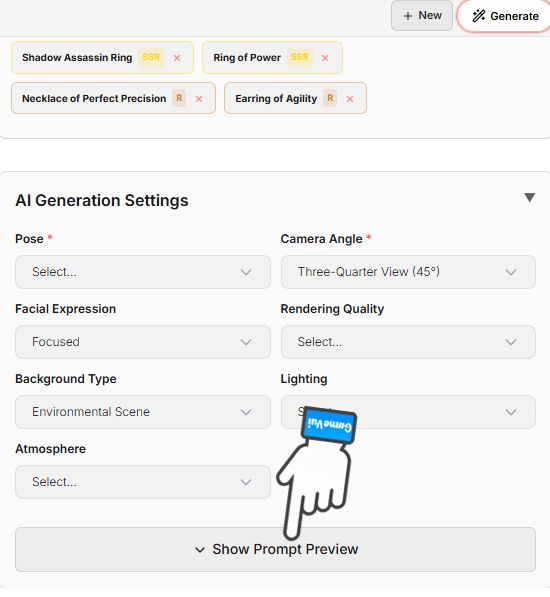Click the SSR badge on Shadow Assassin Ring
The image size is (550, 597).
click(151, 57)
